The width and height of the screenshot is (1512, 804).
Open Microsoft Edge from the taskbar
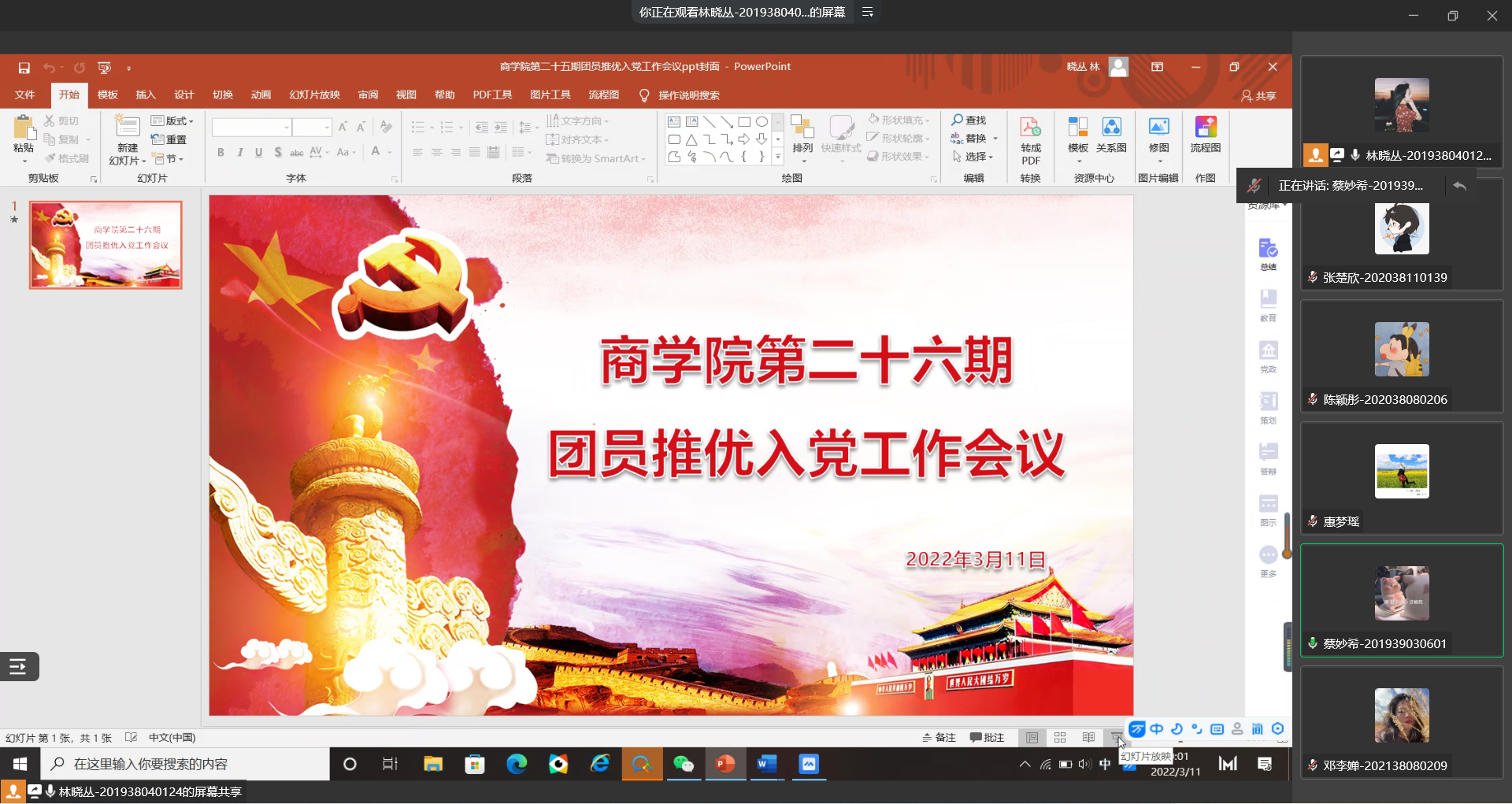click(x=516, y=764)
